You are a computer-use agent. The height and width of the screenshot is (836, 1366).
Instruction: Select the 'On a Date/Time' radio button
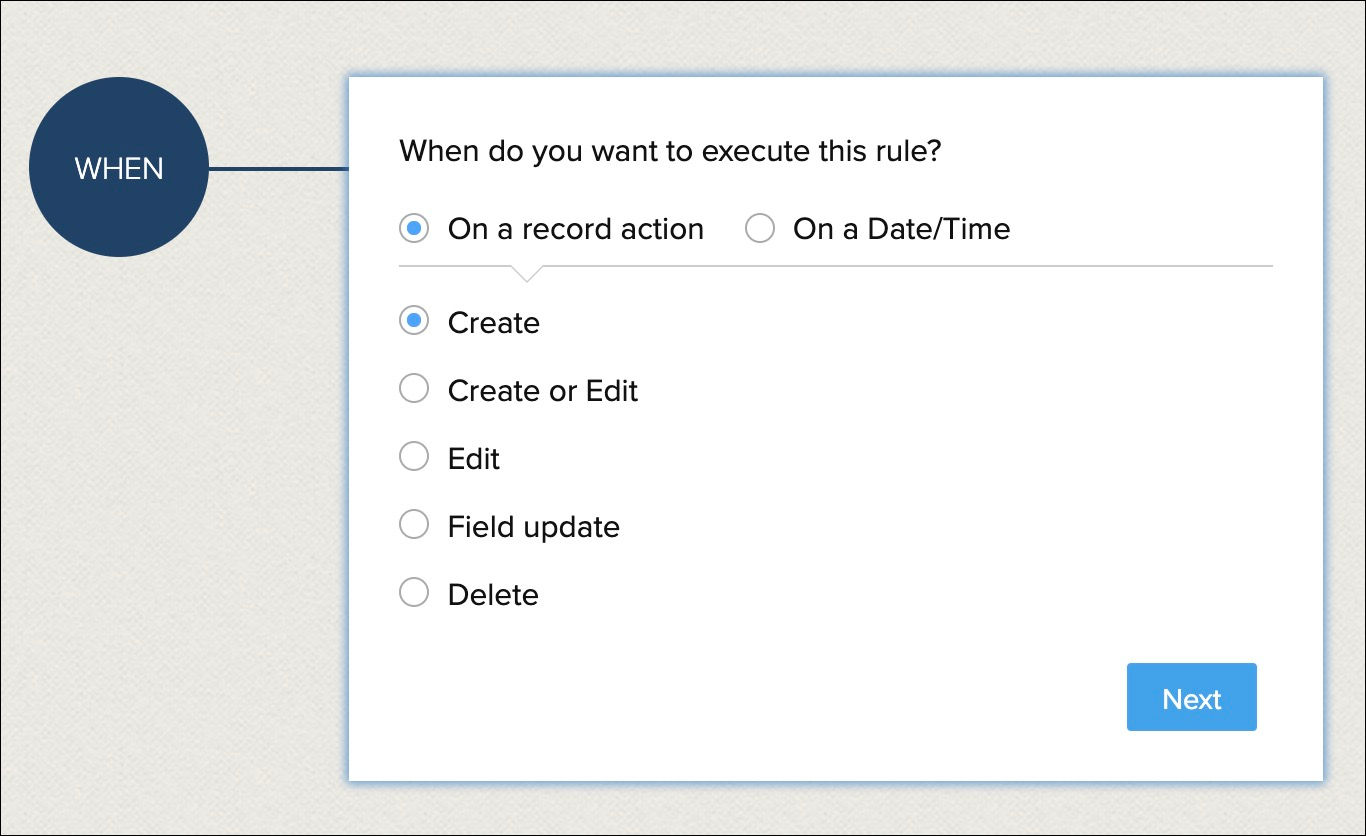(x=760, y=229)
